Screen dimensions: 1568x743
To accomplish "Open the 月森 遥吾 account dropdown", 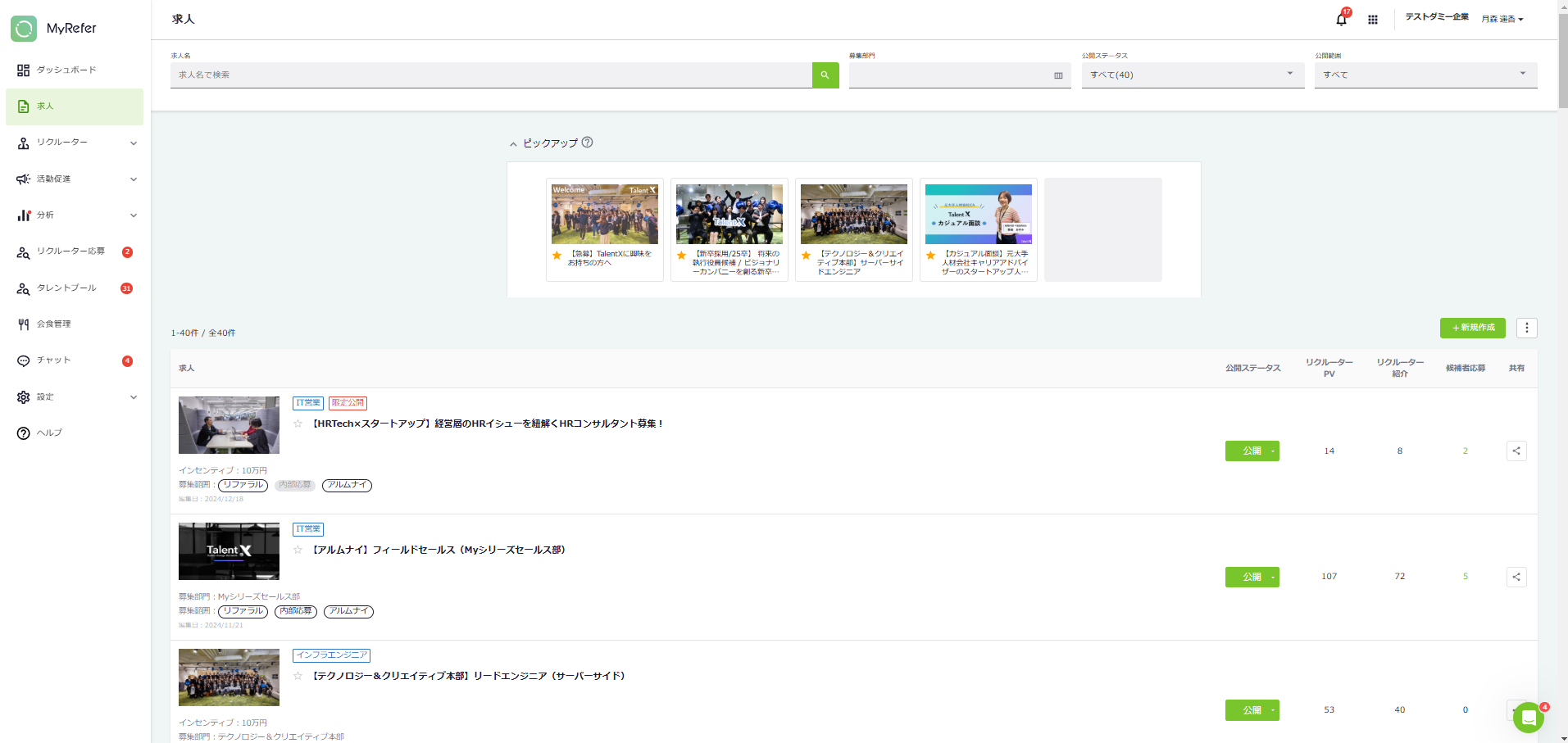I will tap(1502, 19).
